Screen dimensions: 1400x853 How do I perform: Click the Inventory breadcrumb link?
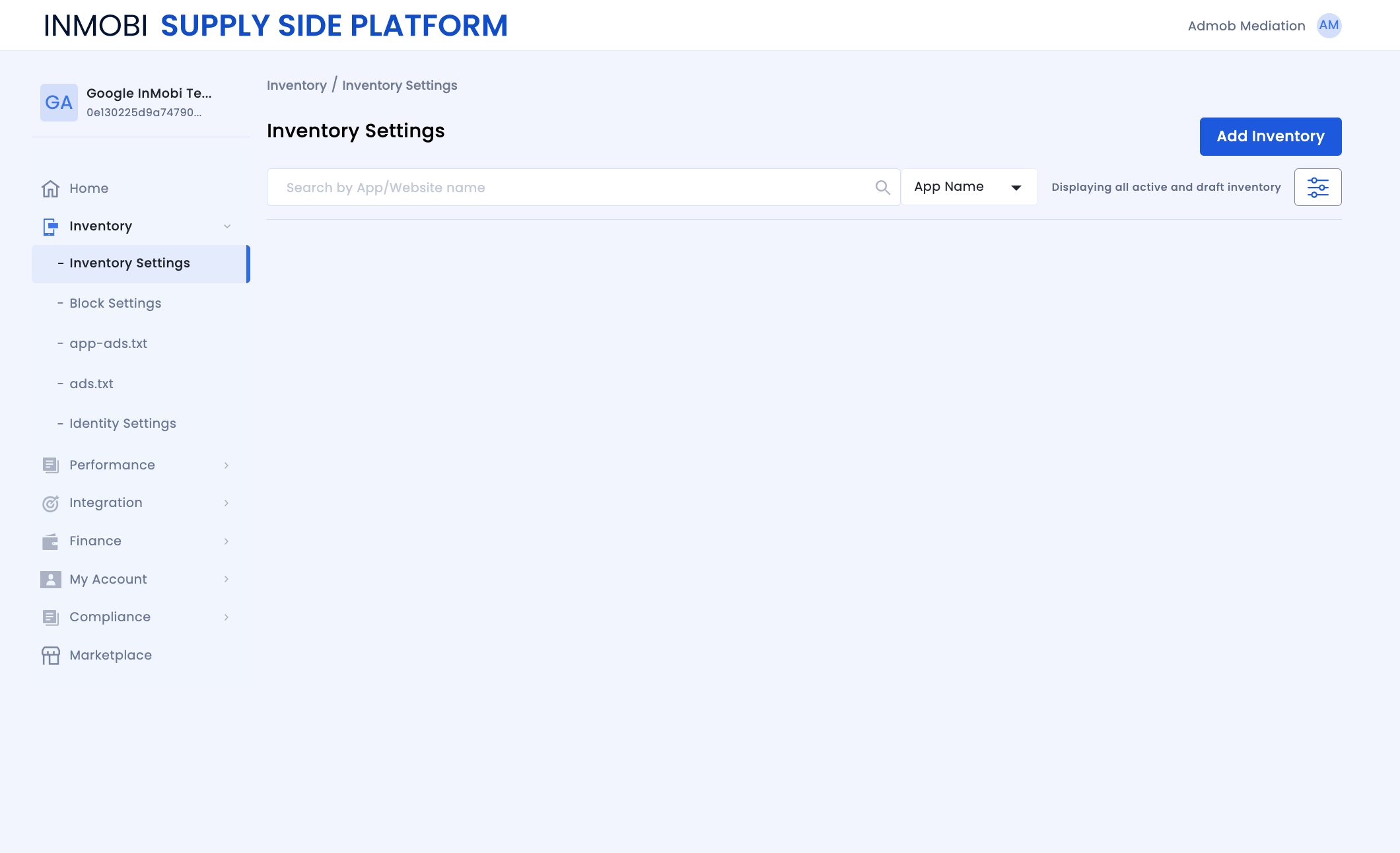[x=297, y=86]
